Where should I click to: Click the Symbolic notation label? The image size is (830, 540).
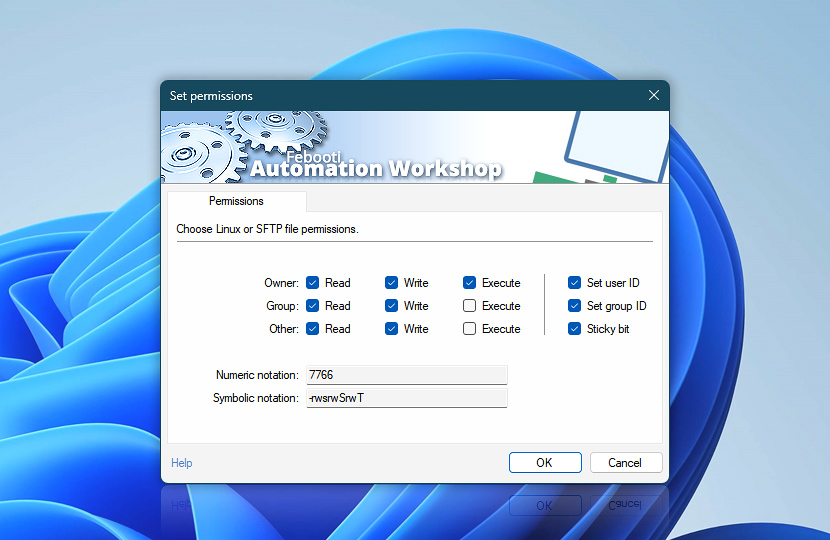click(256, 398)
